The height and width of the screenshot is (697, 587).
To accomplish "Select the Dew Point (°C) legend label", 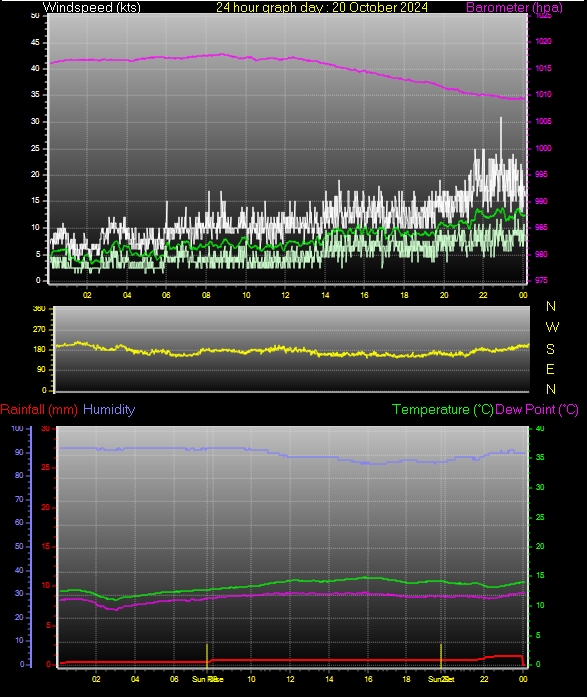I will (537, 409).
